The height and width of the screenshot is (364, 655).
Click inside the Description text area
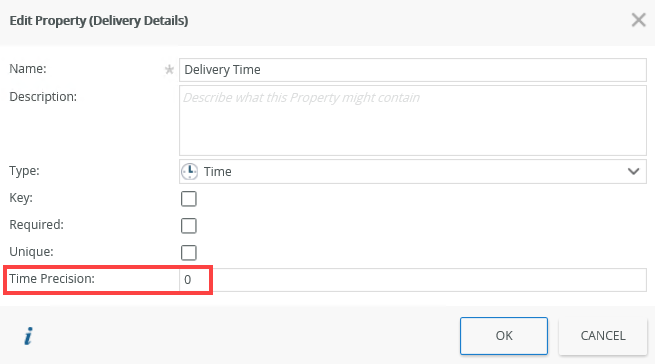point(413,120)
